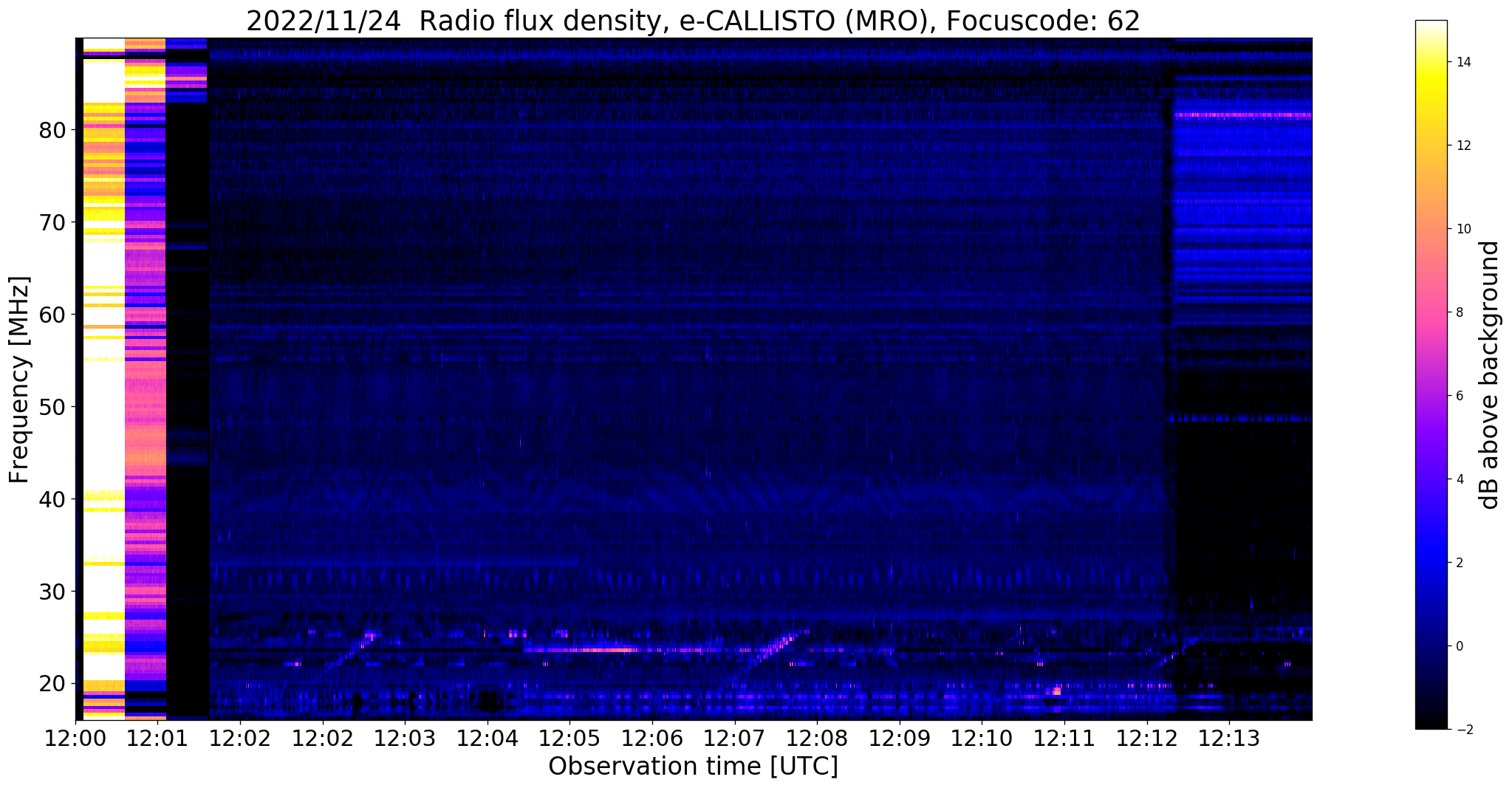Click the 12:00 time tick label
The image size is (1512, 788).
[75, 739]
